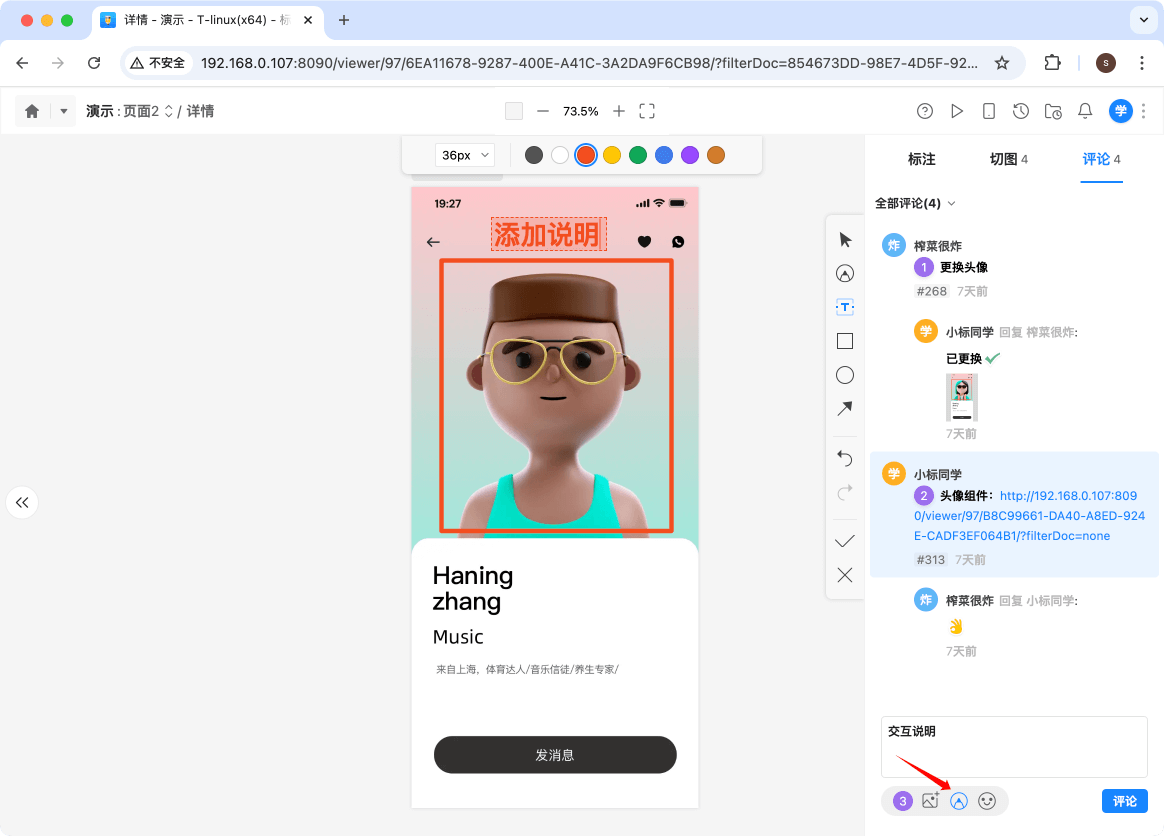Click the image attachment icon in comment box
Screen dimensions: 1164x836
(x=930, y=801)
